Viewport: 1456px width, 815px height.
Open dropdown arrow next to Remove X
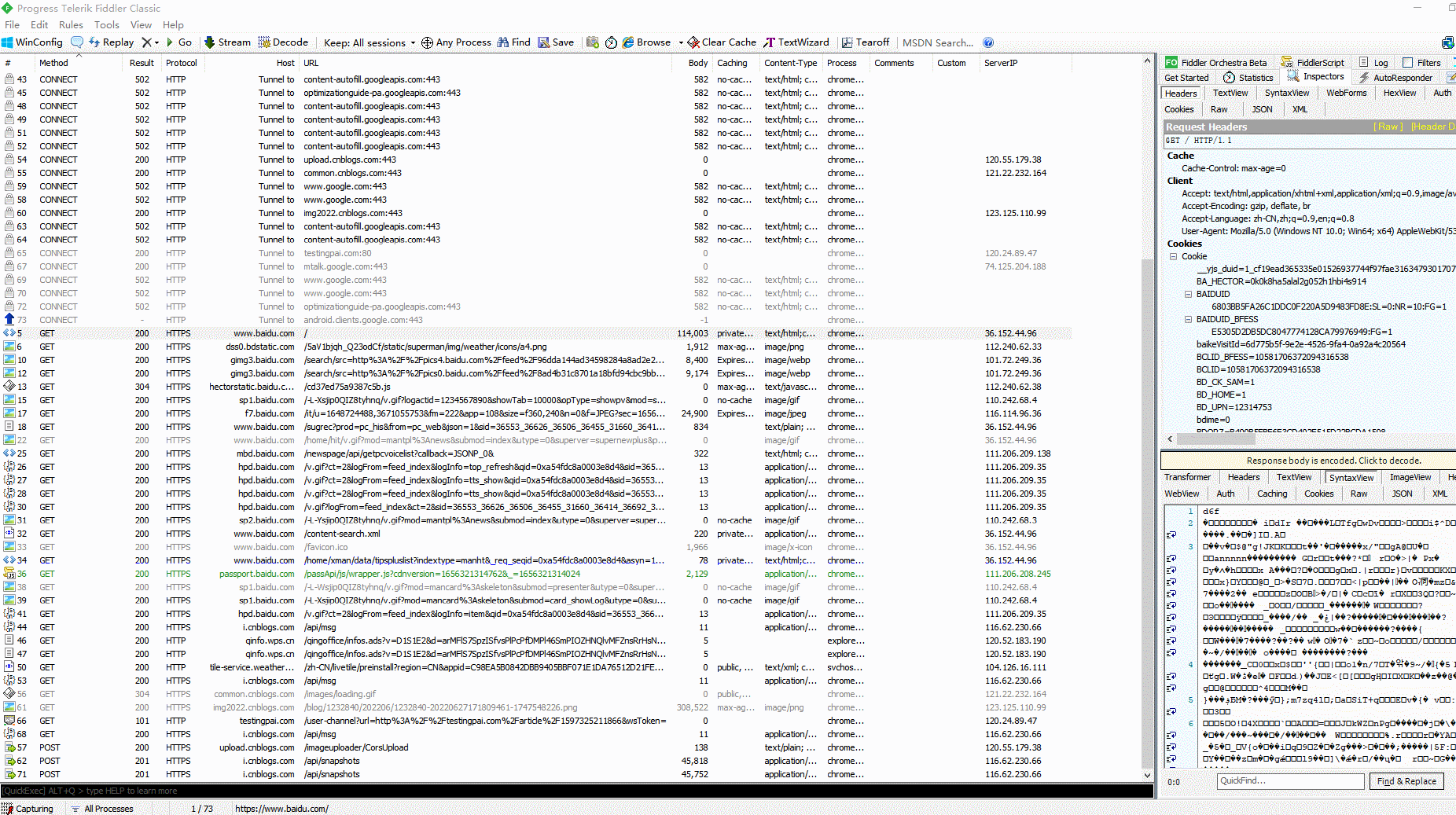coord(156,42)
